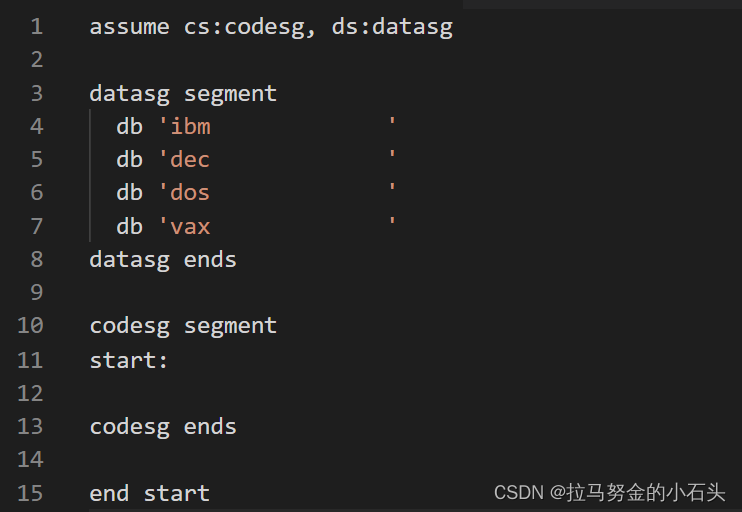Place cursor in the 'ibm' string
The image size is (742, 512).
[190, 127]
